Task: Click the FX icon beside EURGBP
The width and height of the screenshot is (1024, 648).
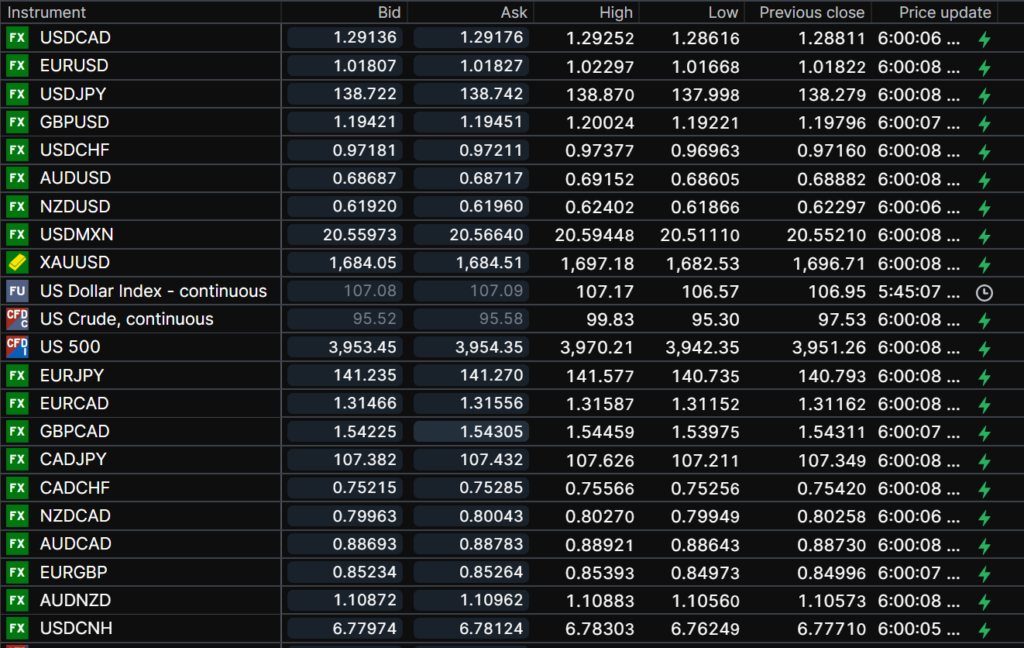Action: point(17,572)
